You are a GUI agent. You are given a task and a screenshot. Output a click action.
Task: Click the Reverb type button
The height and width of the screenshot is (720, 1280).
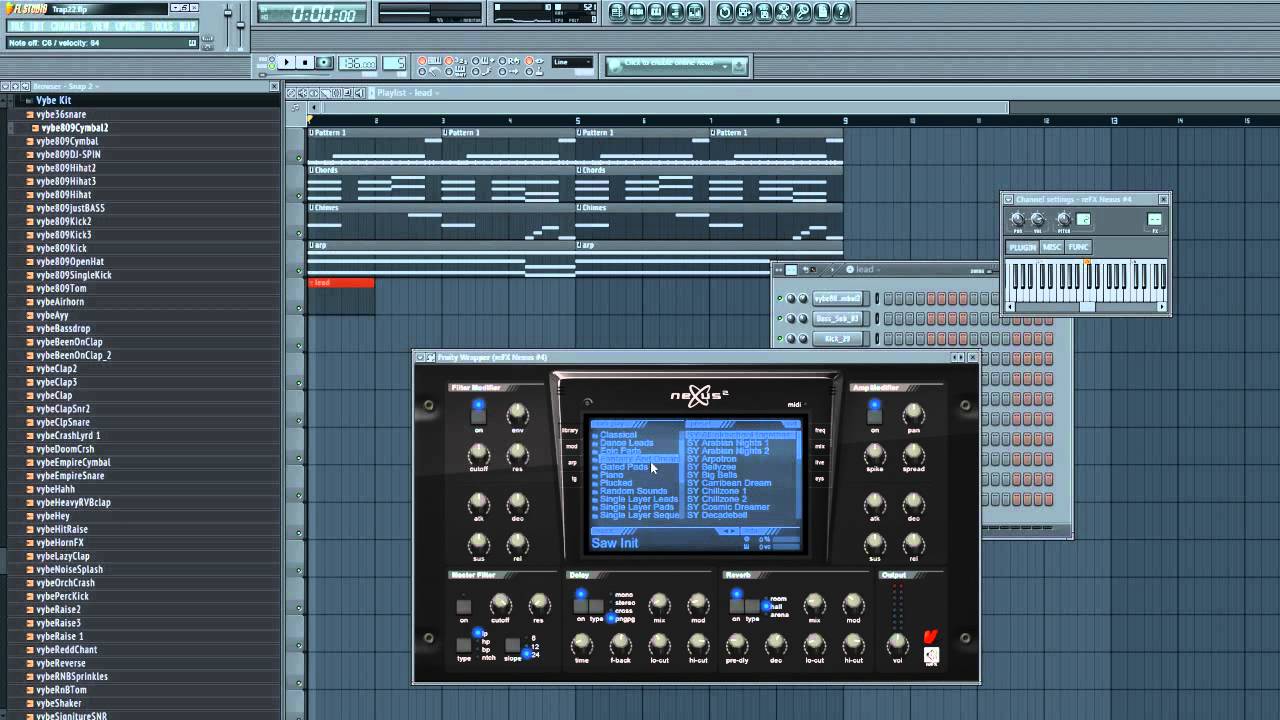(x=753, y=606)
